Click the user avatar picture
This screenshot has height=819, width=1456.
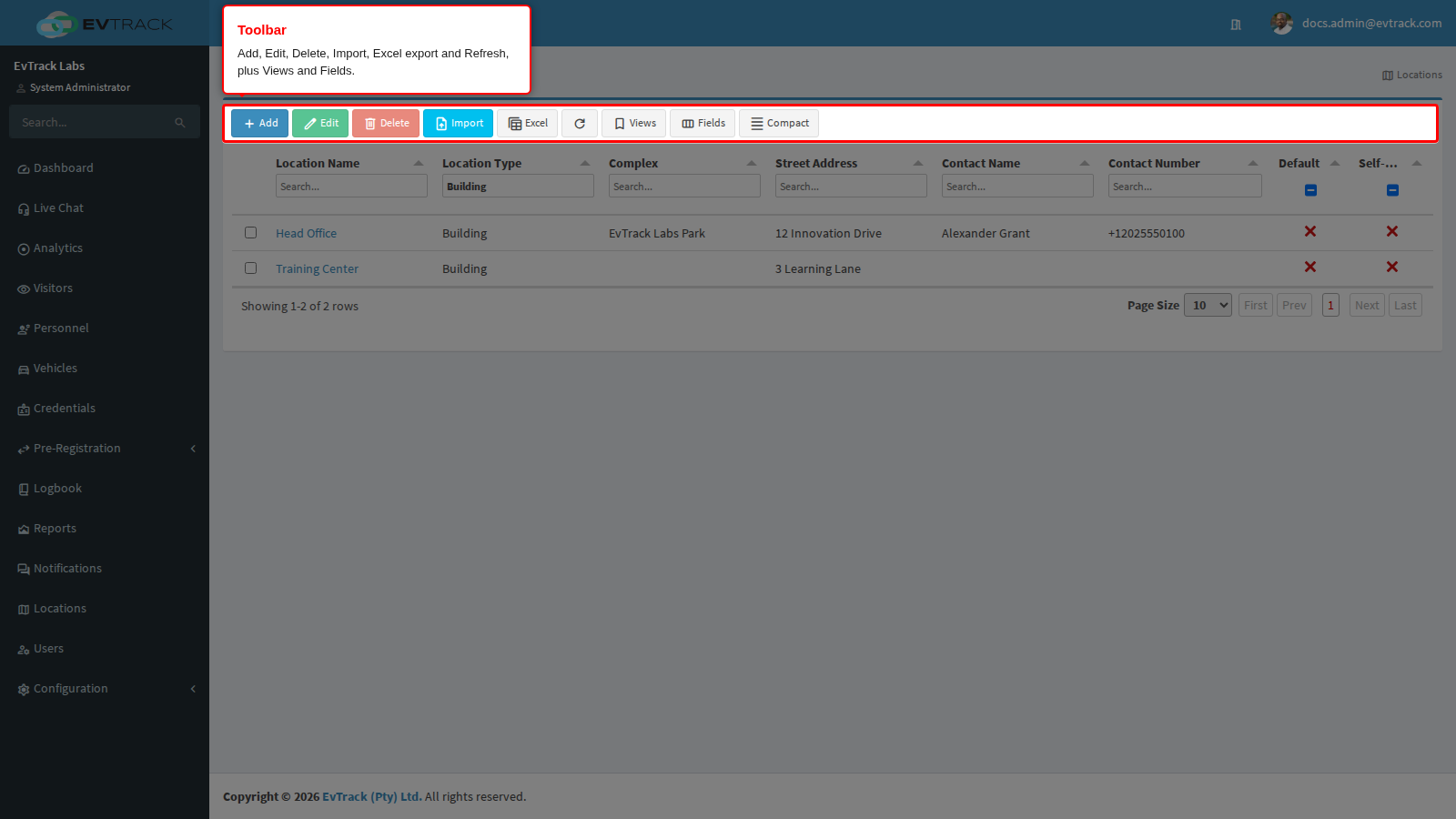1282,24
